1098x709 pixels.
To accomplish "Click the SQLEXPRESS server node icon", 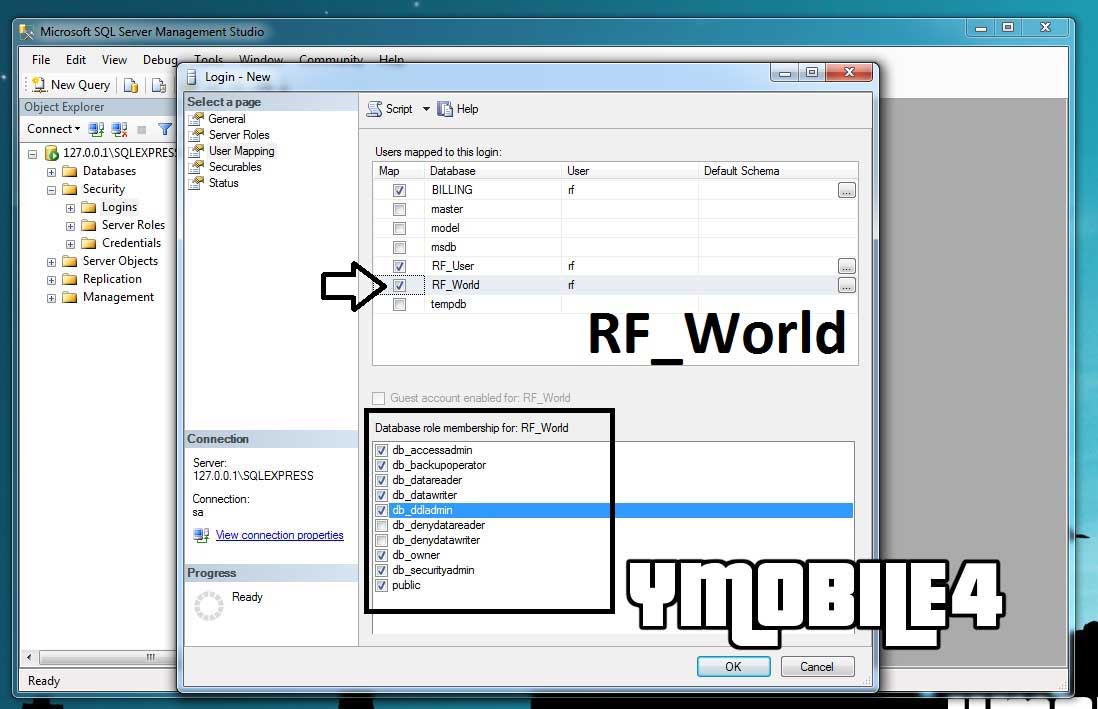I will pos(52,153).
